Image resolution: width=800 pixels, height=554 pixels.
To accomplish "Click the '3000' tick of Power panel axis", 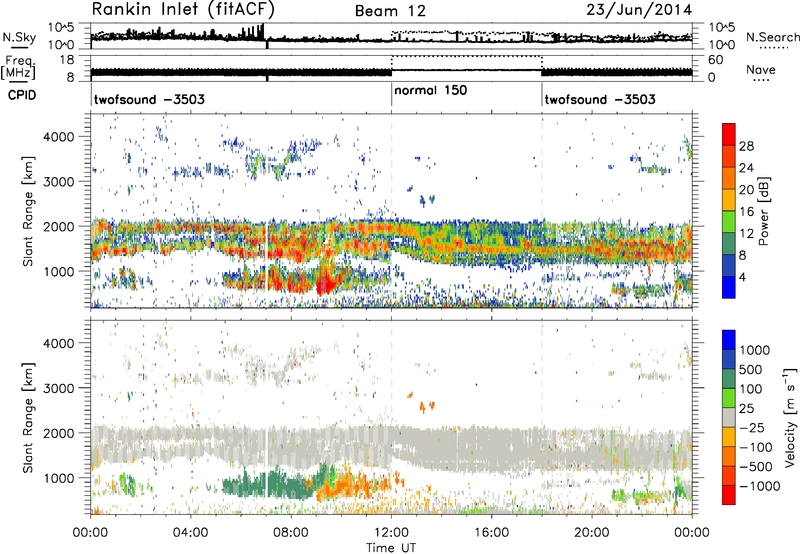I will (59, 182).
